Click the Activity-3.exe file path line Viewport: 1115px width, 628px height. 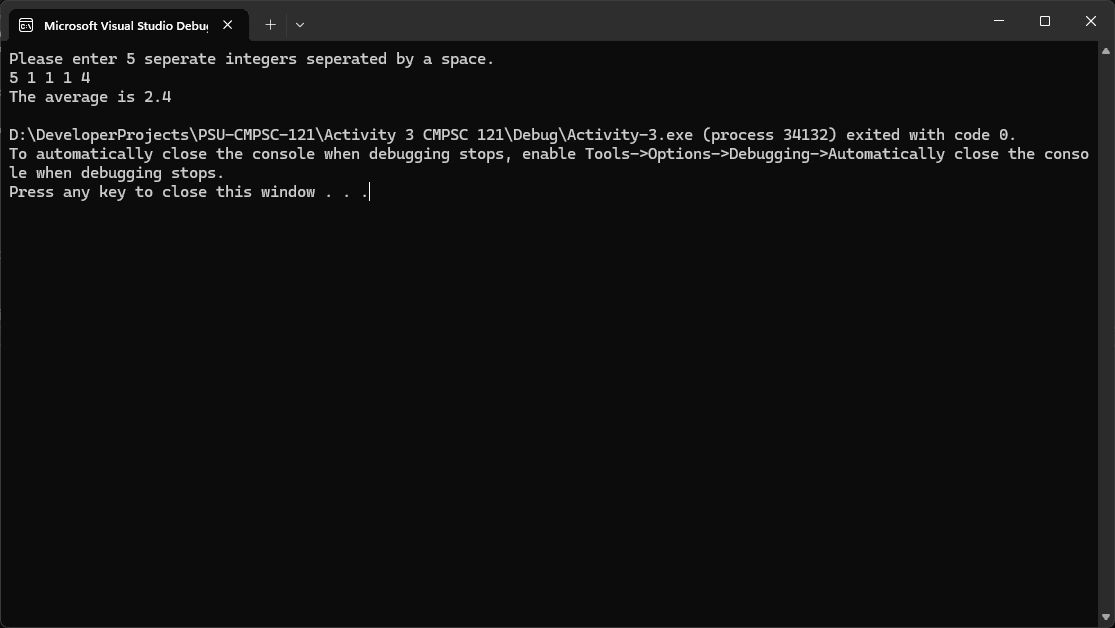[512, 134]
